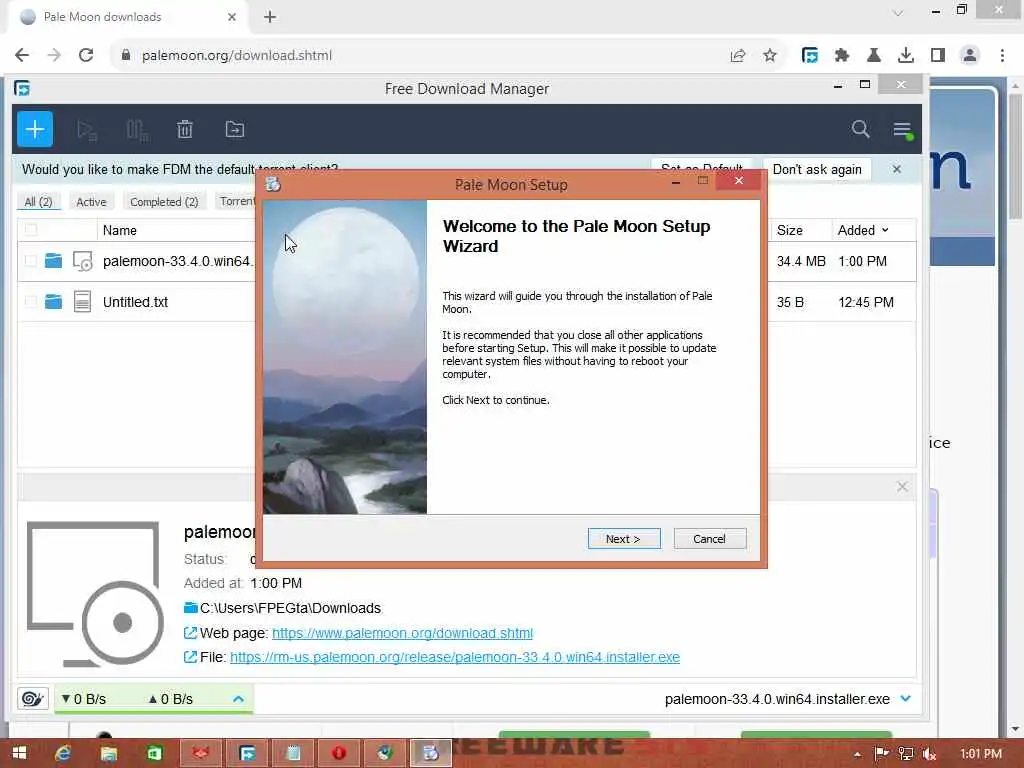Go back in Chrome
This screenshot has width=1024, height=768.
22,56
